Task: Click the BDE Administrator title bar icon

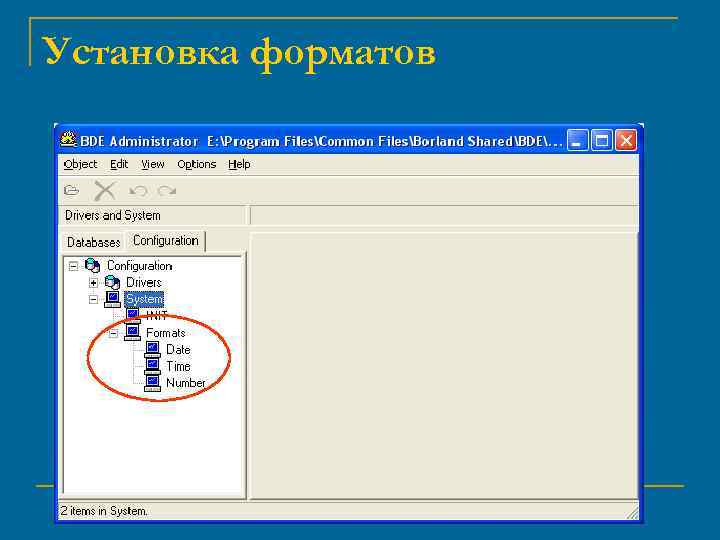Action: (68, 140)
